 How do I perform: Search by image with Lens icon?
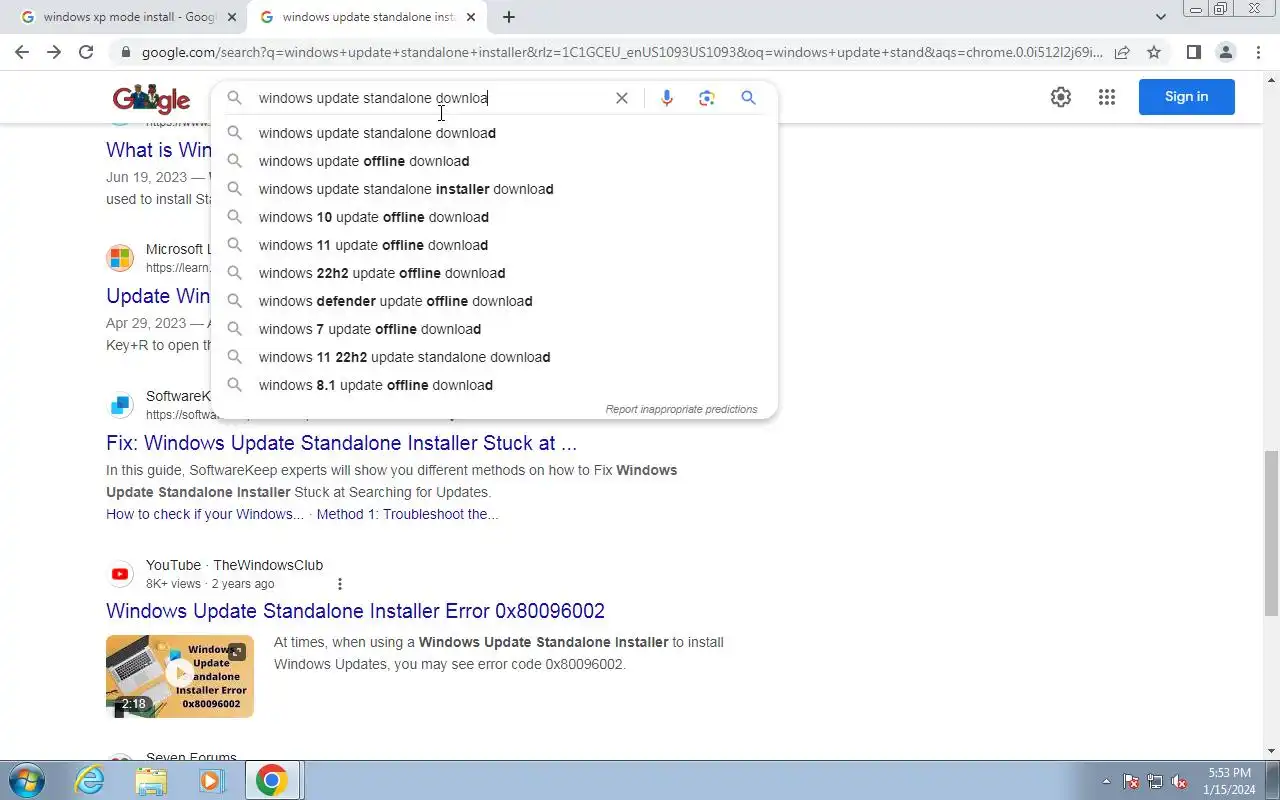(x=707, y=98)
